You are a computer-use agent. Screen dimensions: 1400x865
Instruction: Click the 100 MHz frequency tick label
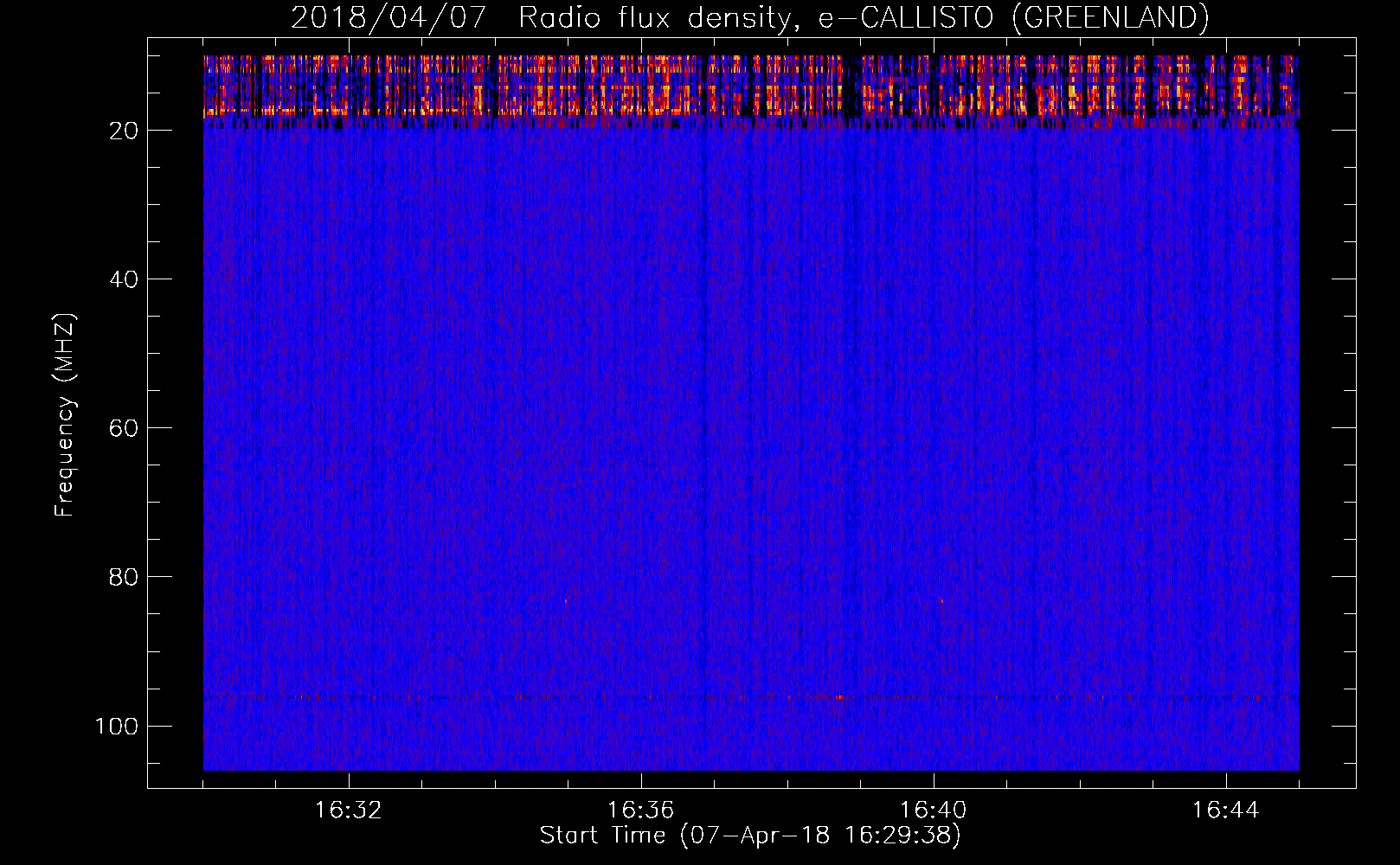[x=117, y=726]
